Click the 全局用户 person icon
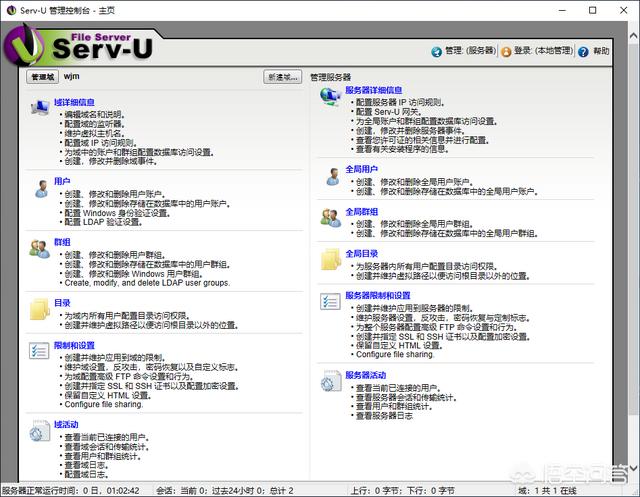Image resolution: width=640 pixels, height=497 pixels. (333, 177)
